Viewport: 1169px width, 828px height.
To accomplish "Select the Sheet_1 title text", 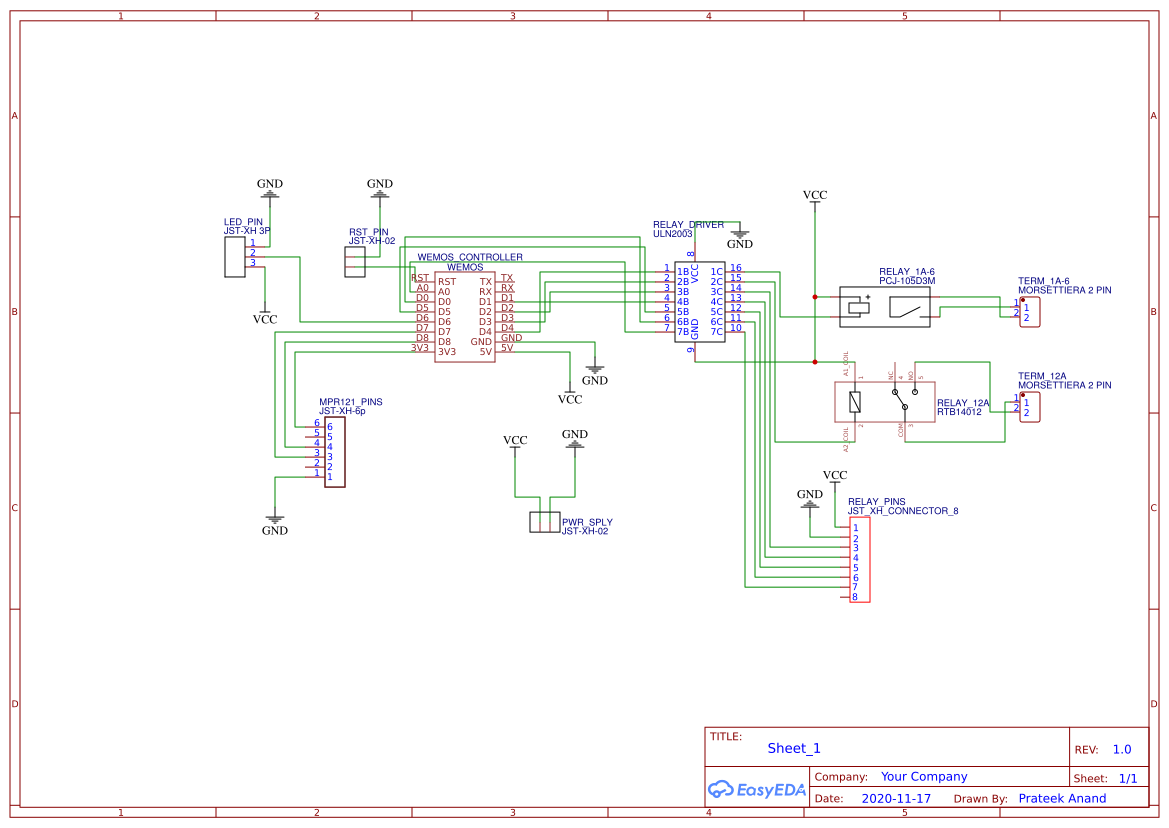I will point(793,748).
